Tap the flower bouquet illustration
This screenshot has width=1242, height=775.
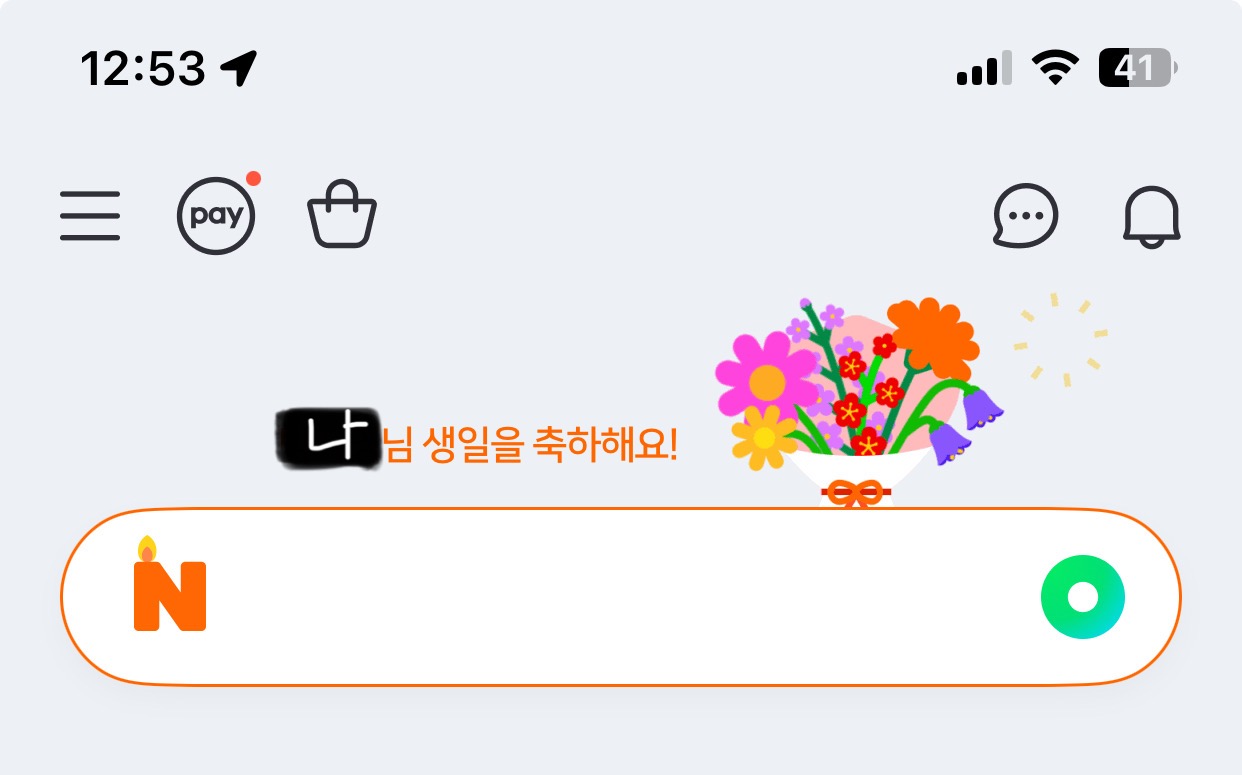(860, 402)
